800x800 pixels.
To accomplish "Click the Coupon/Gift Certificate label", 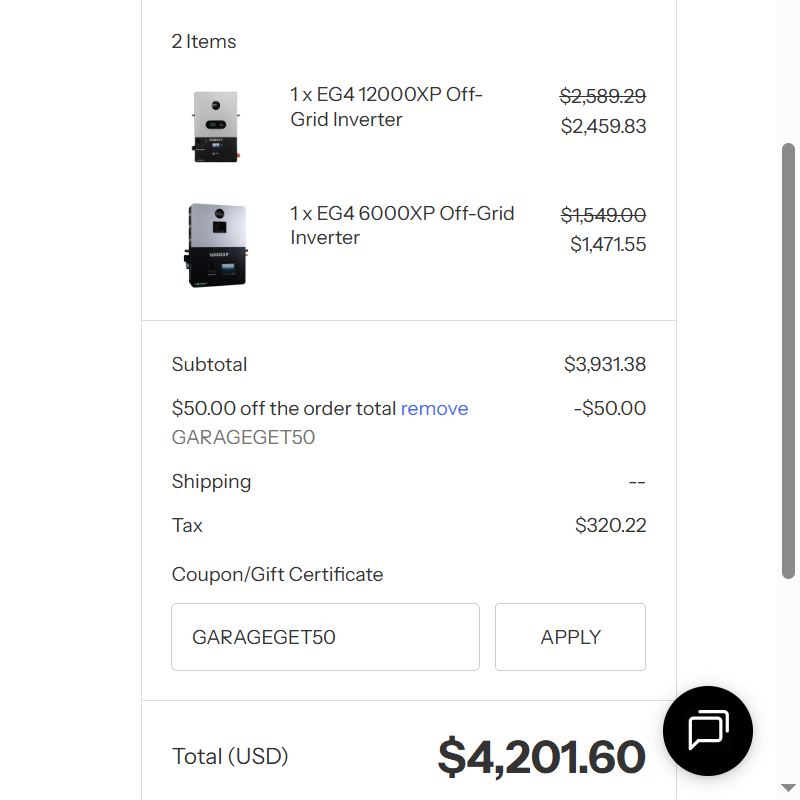I will [x=277, y=574].
